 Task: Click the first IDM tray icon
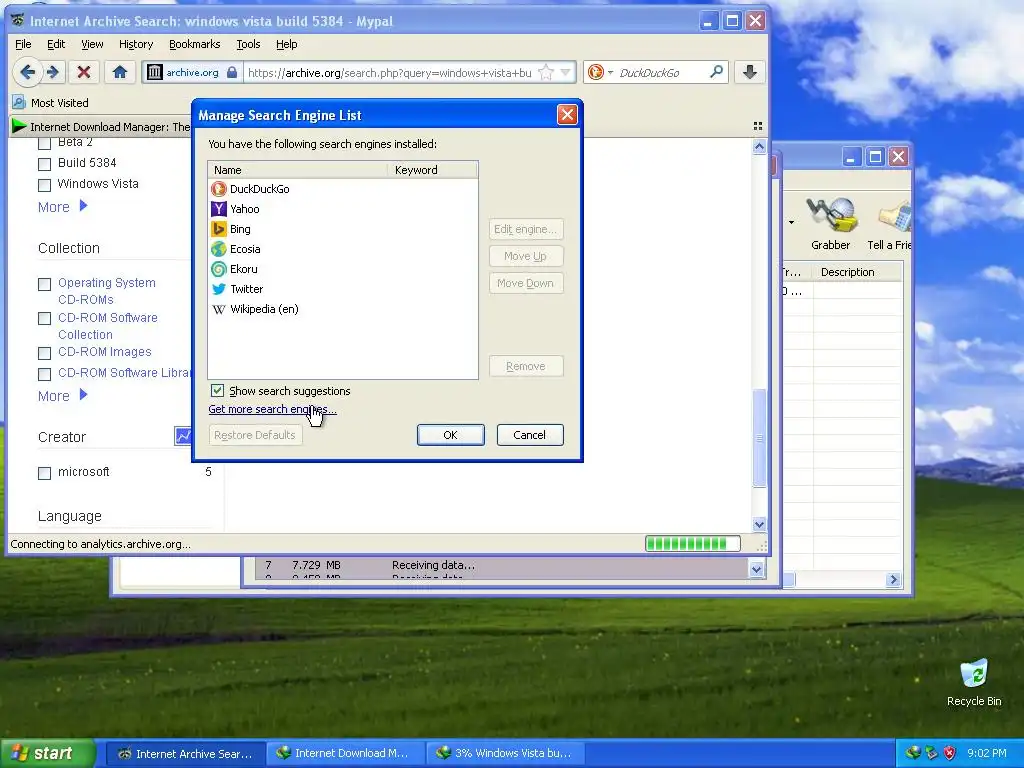click(x=913, y=753)
